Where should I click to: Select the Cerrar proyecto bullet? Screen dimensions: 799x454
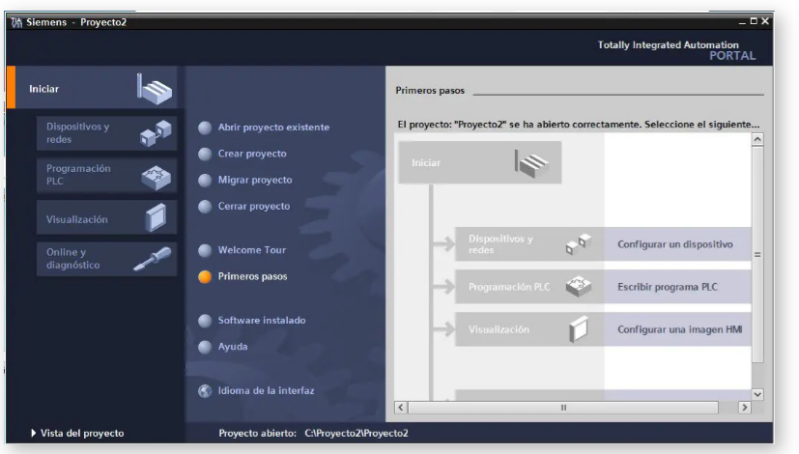pos(205,206)
